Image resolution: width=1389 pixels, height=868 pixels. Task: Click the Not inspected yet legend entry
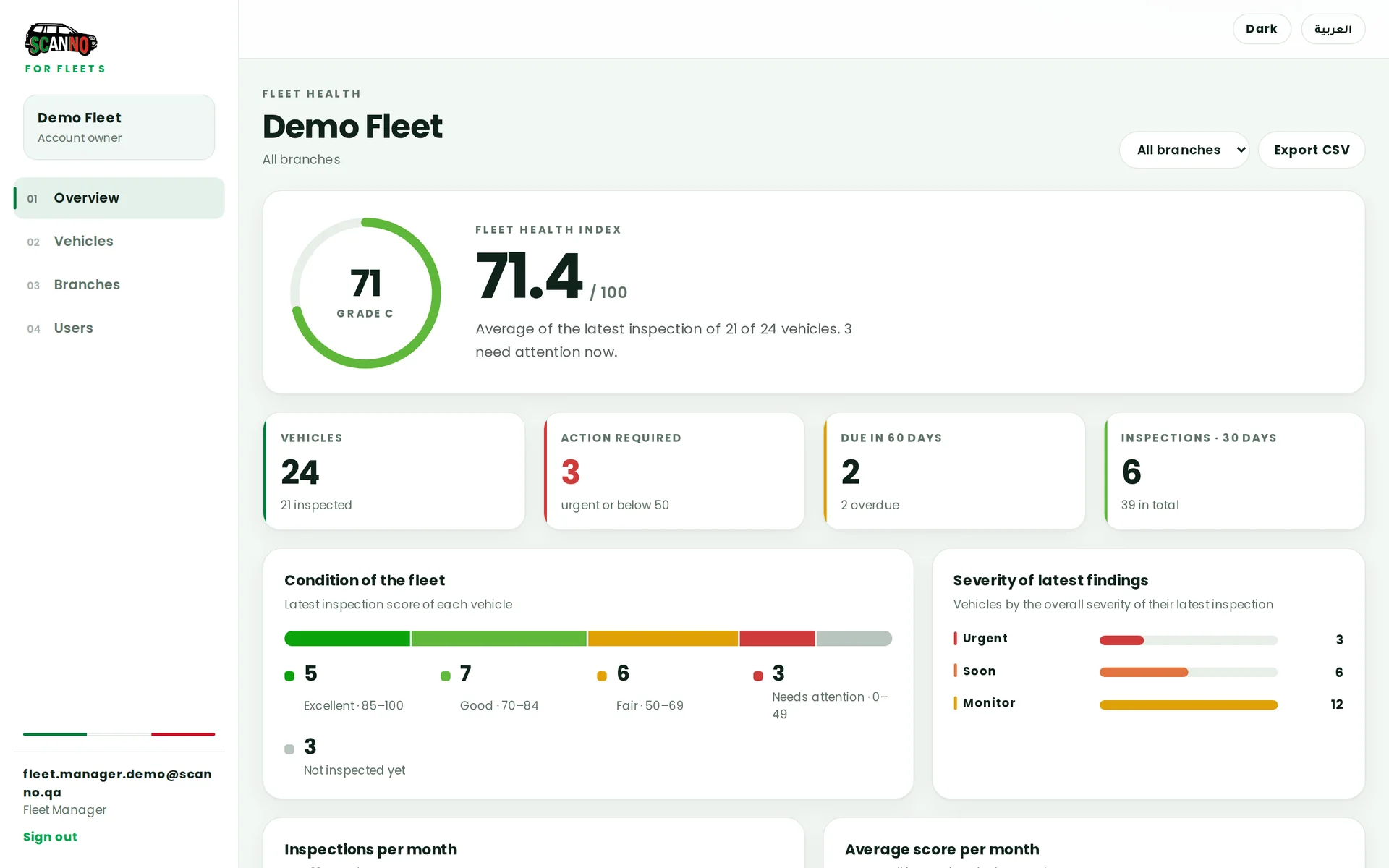[345, 757]
